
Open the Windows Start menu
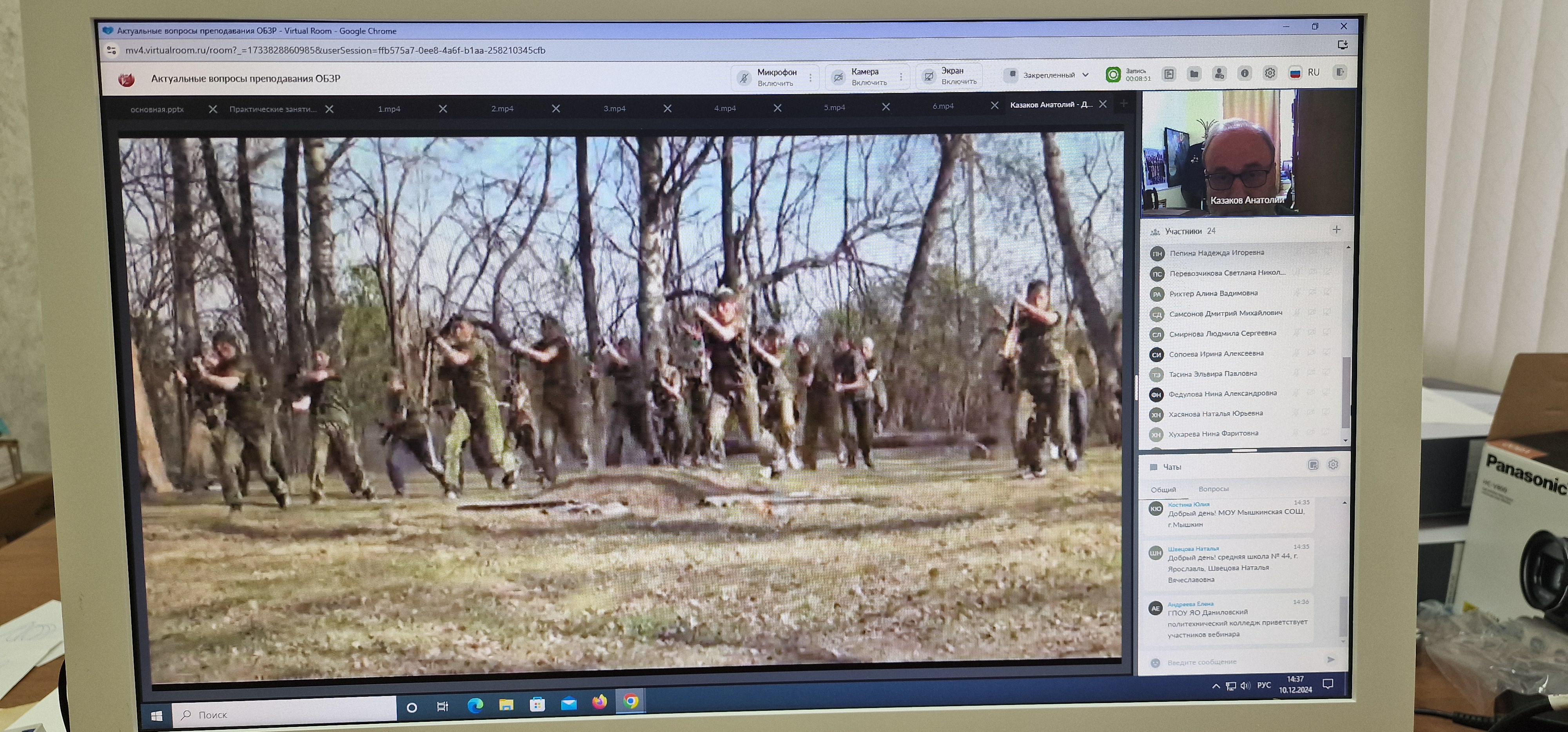156,716
